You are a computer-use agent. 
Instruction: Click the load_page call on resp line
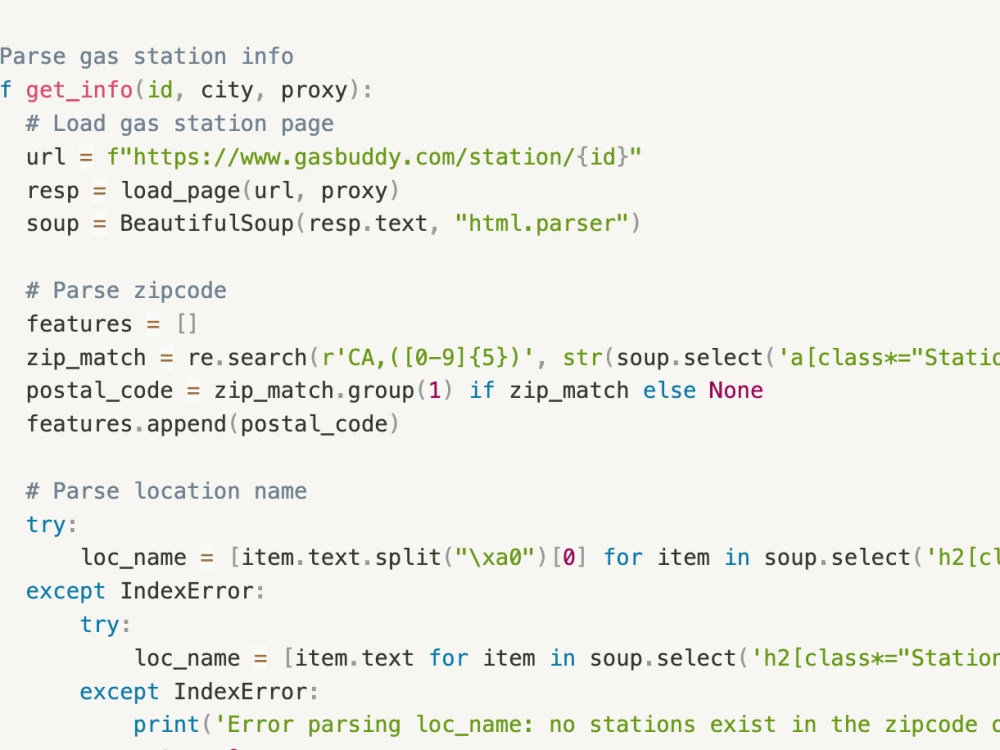coord(260,190)
